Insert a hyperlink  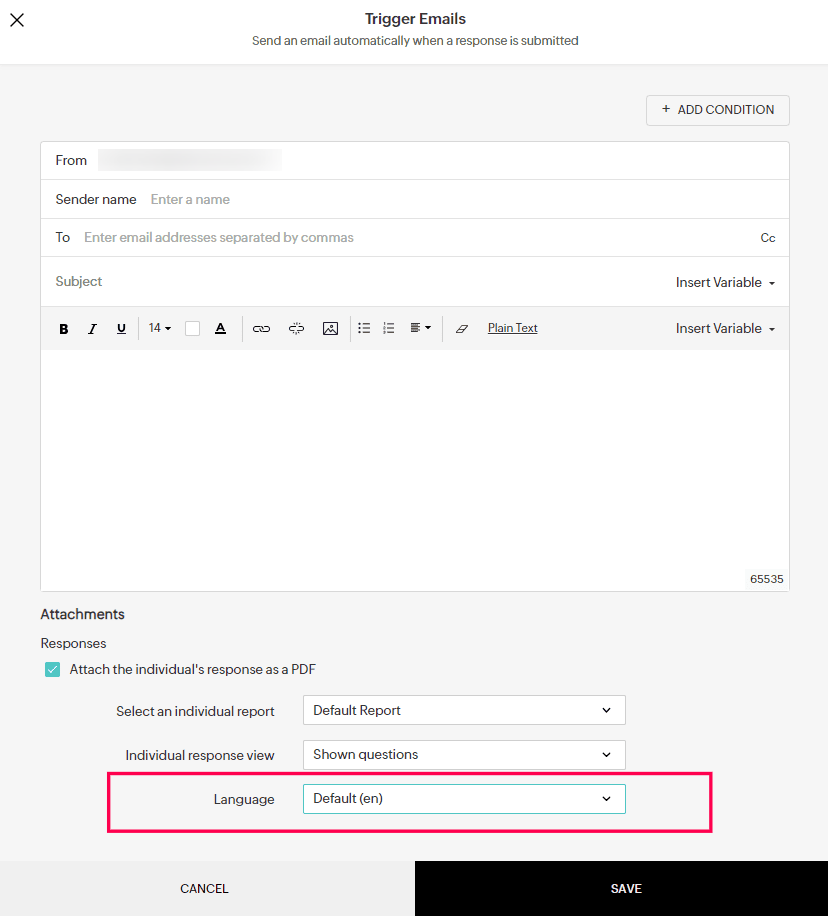pos(261,329)
